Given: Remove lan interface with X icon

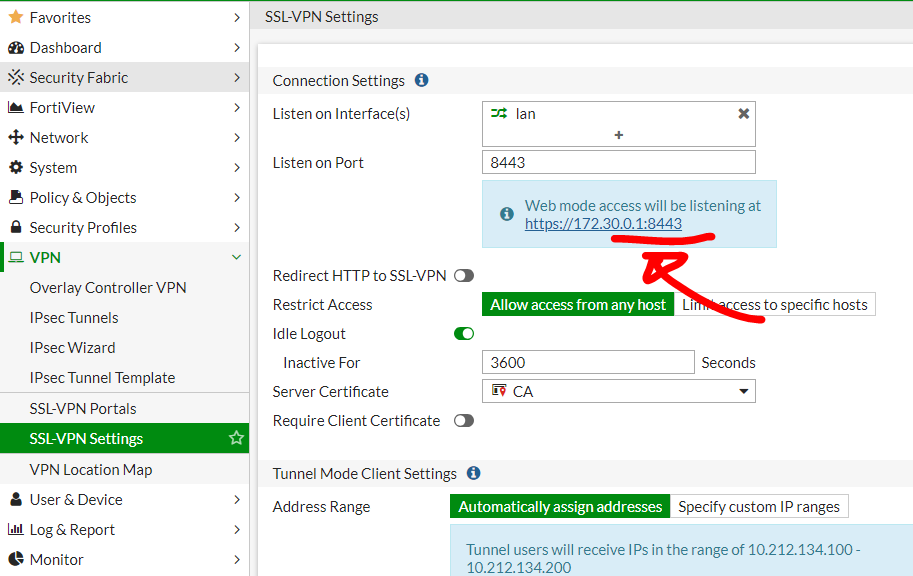Looking at the screenshot, I should (x=744, y=114).
